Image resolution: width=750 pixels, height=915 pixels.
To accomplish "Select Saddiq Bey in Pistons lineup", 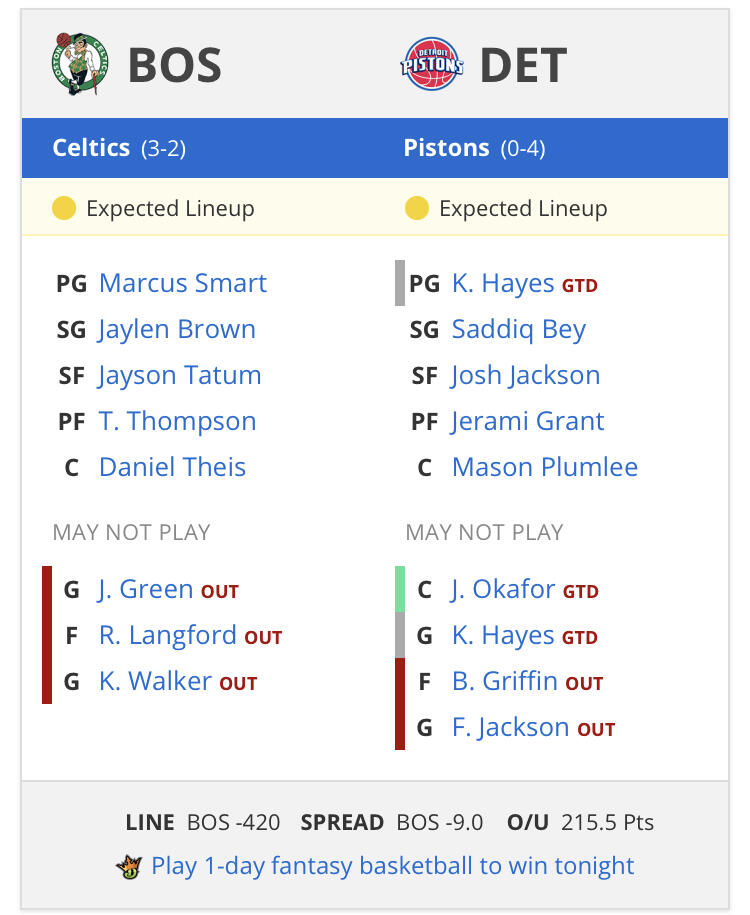I will pos(518,329).
